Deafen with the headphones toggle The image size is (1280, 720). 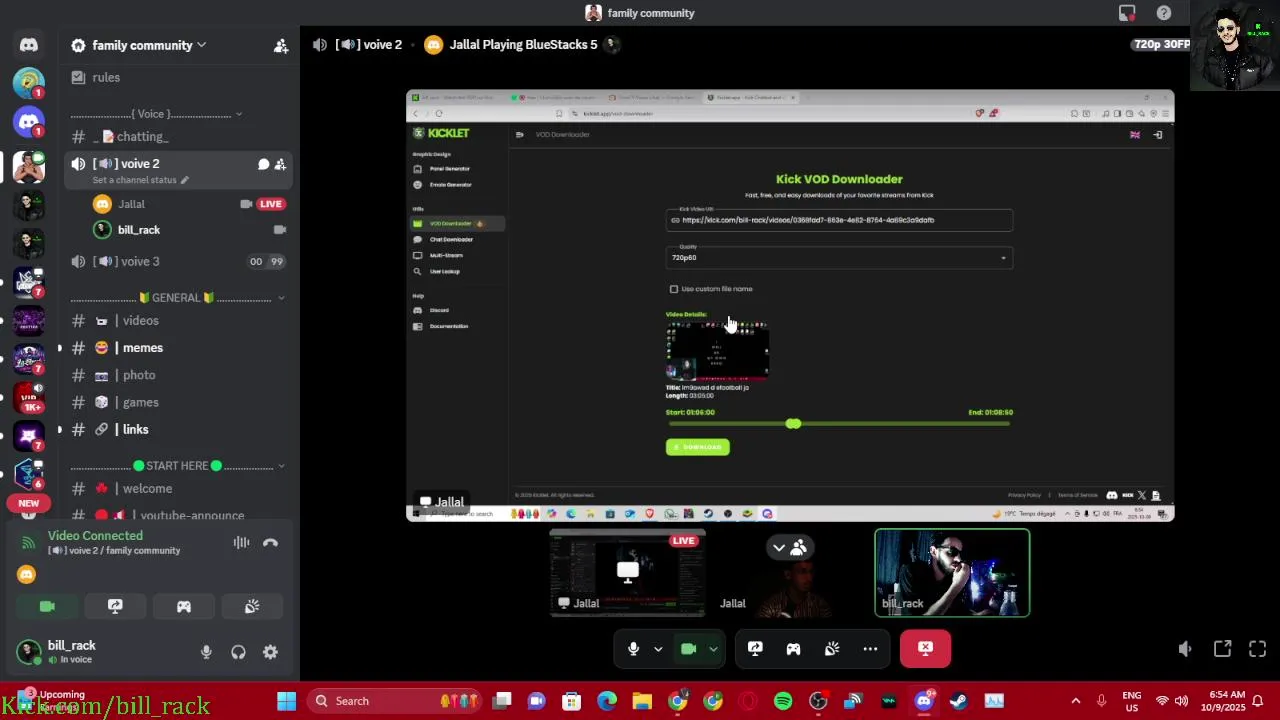click(x=238, y=652)
